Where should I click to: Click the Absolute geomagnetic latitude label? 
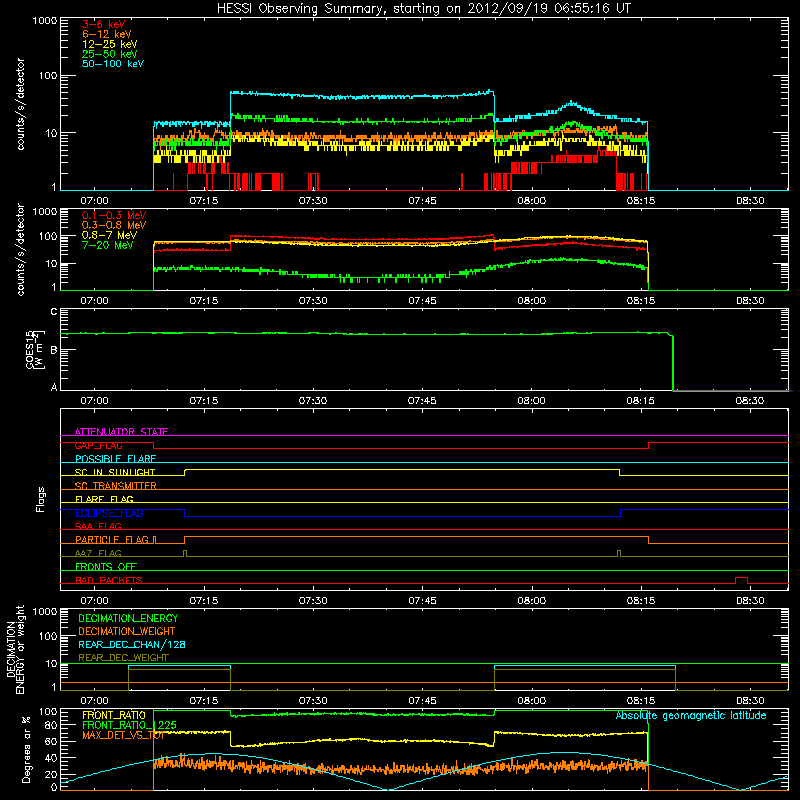pos(691,715)
